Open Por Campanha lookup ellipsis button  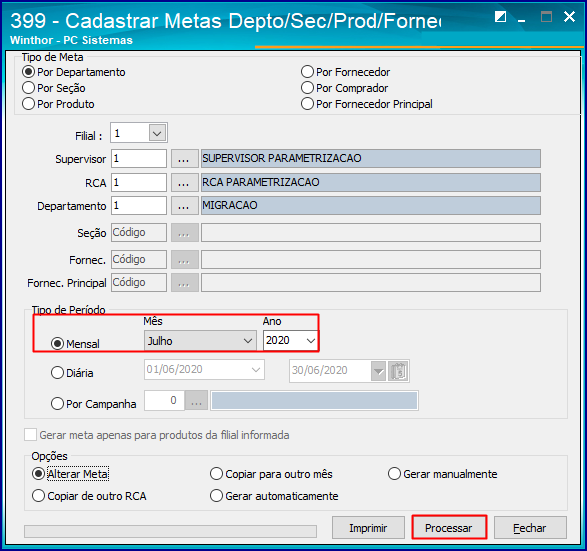tap(197, 401)
